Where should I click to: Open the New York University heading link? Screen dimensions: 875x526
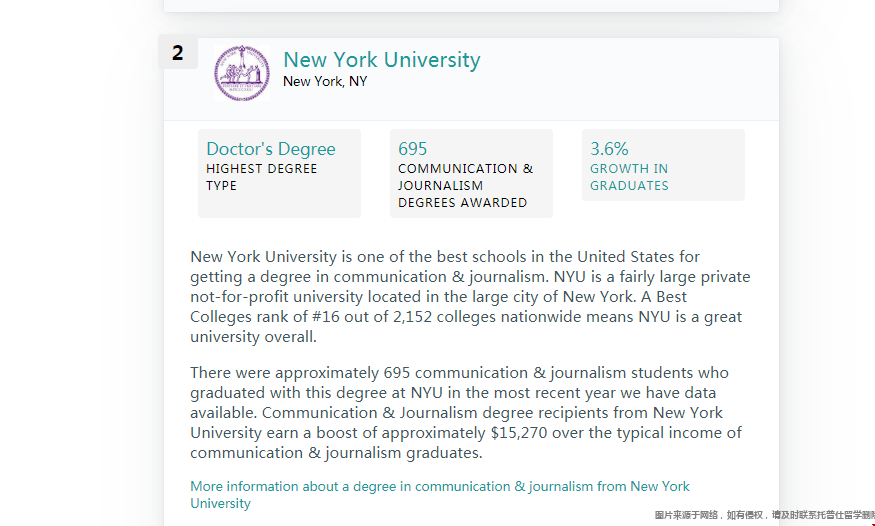click(382, 60)
